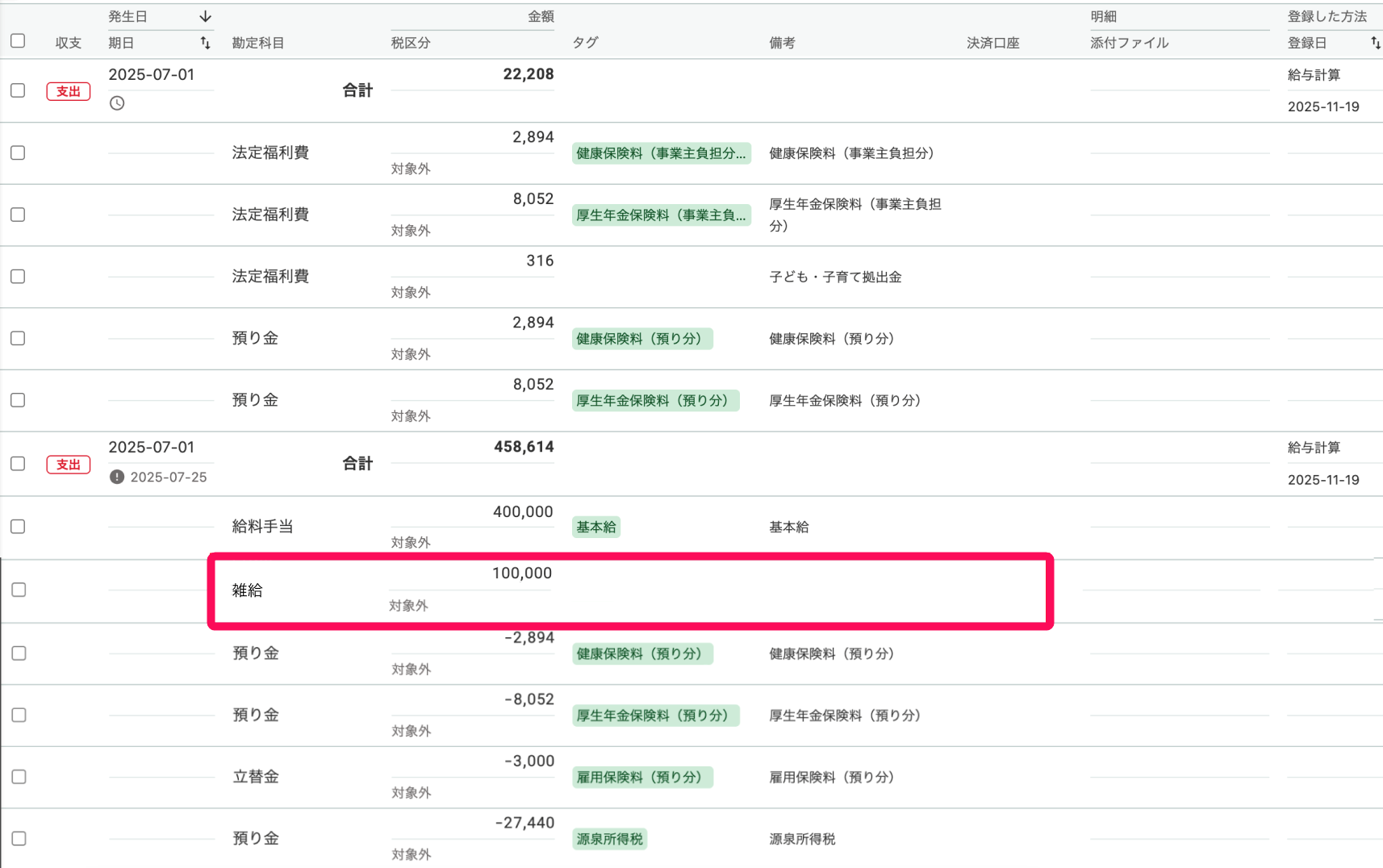Screen dimensions: 1383x868
Task: Click the 添付ファイル column header
Action: pyautogui.click(x=1130, y=43)
